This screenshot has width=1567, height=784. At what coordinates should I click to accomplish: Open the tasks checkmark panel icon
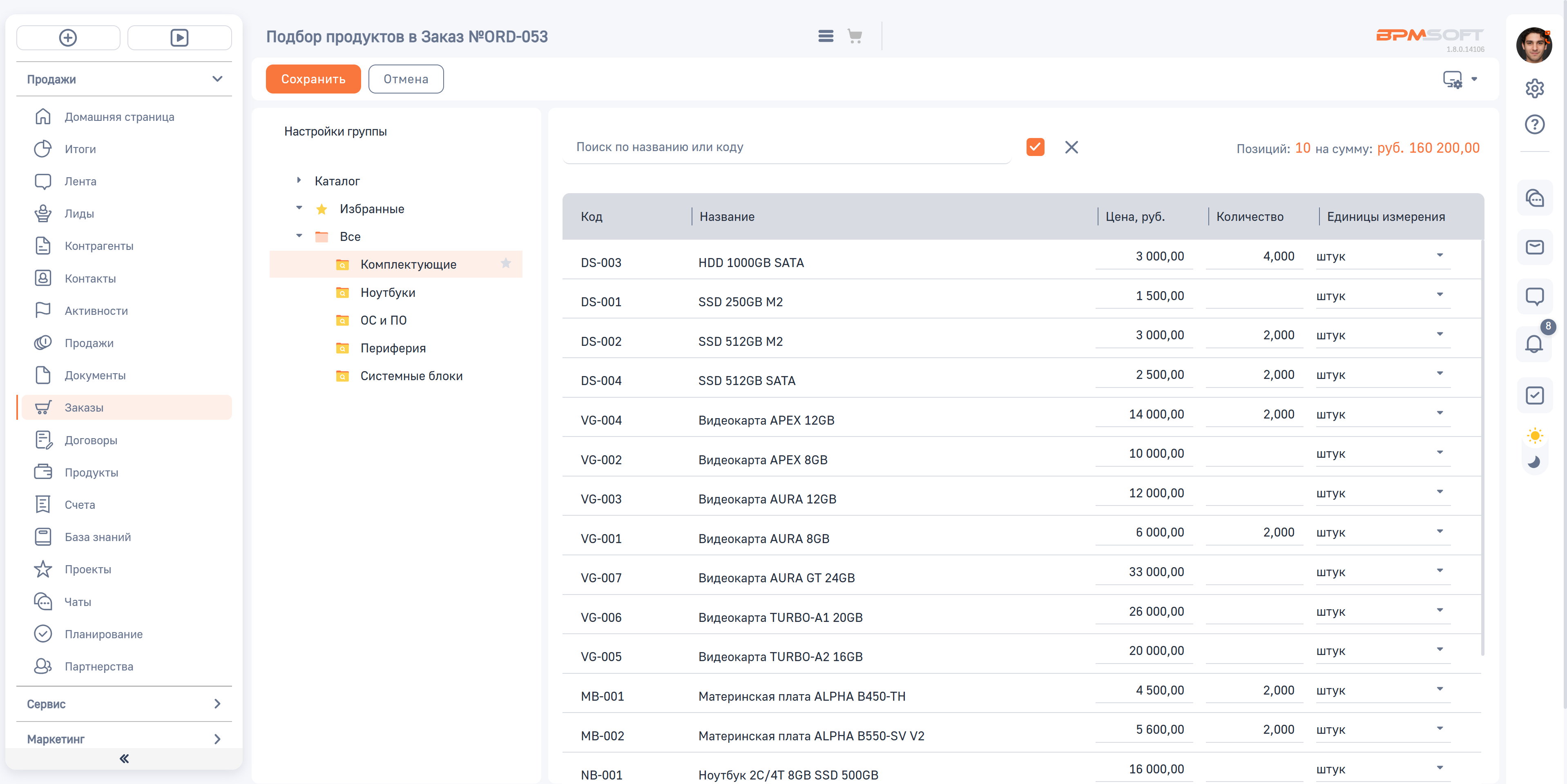[1534, 395]
